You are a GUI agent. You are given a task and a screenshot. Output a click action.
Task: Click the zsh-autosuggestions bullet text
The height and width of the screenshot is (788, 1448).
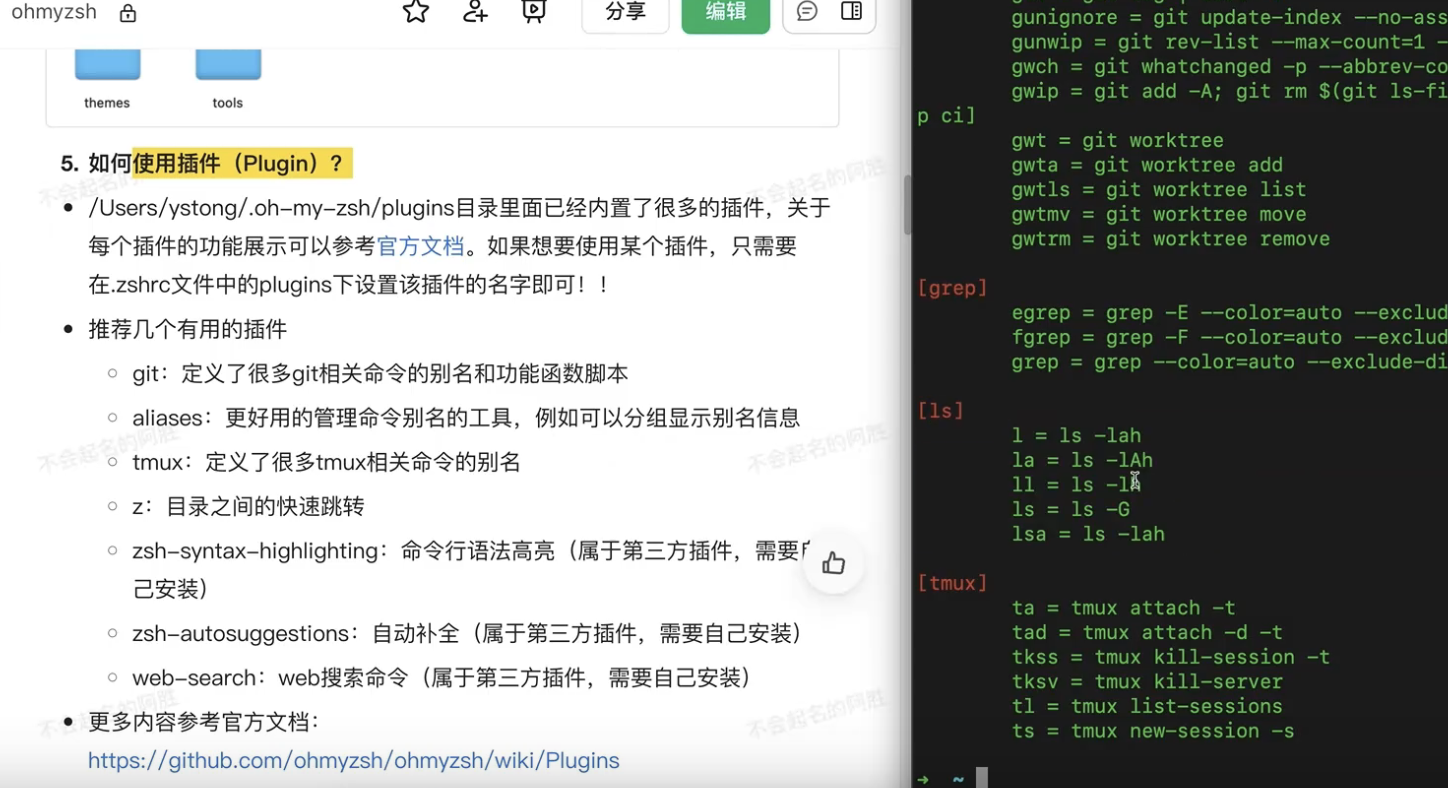[x=467, y=634]
